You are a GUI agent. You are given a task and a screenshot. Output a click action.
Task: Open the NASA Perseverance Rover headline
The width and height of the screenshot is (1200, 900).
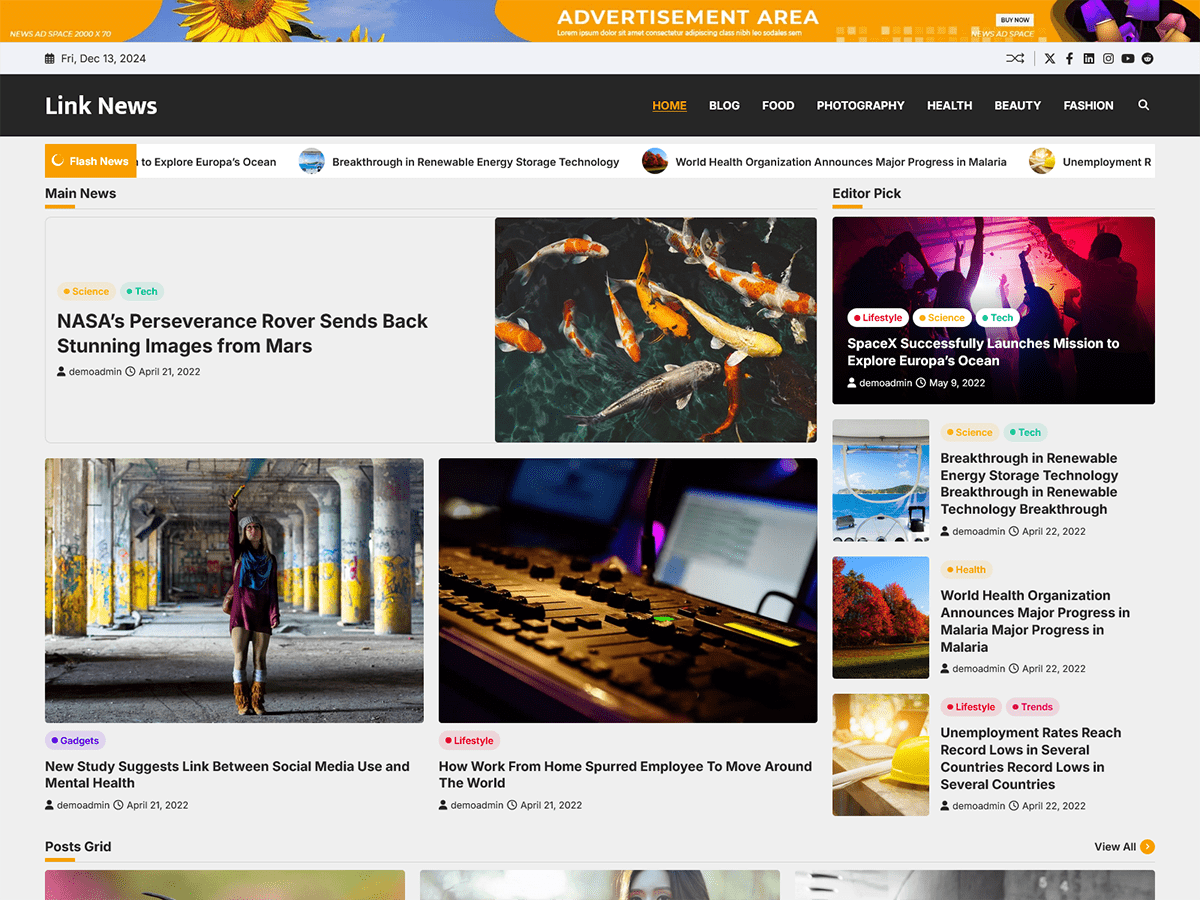[x=242, y=333]
